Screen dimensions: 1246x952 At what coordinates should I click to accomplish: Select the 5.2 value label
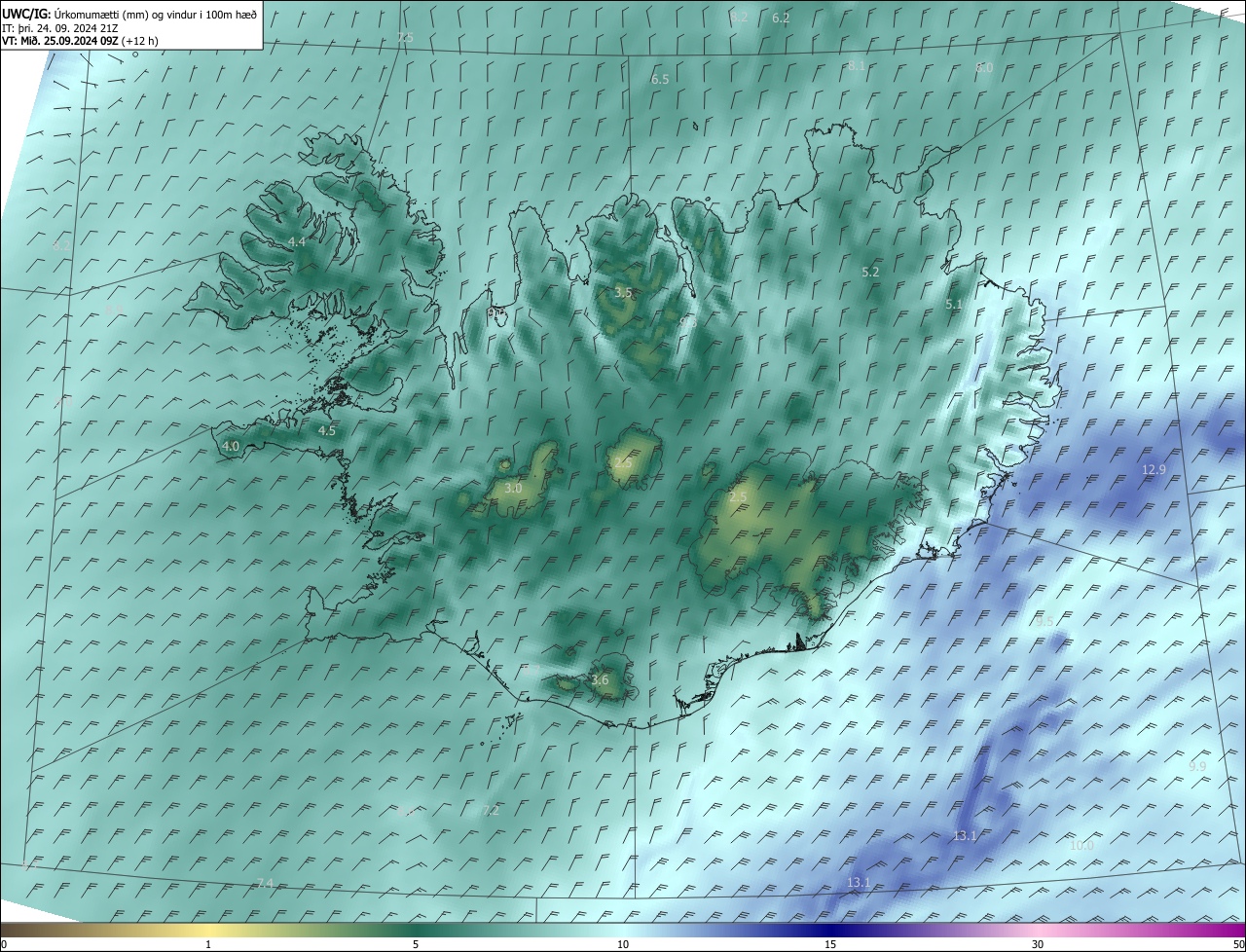(x=871, y=273)
